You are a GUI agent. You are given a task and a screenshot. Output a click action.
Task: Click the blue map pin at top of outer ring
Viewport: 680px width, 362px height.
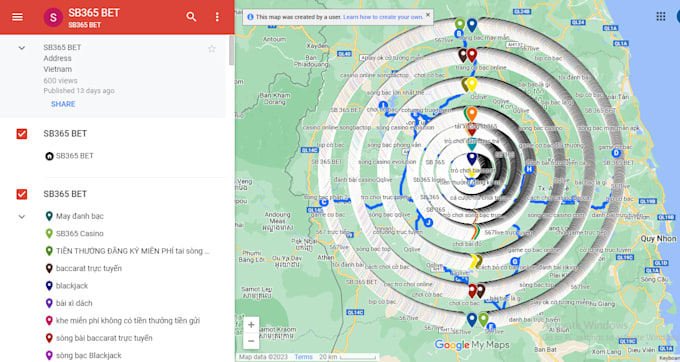click(x=472, y=25)
